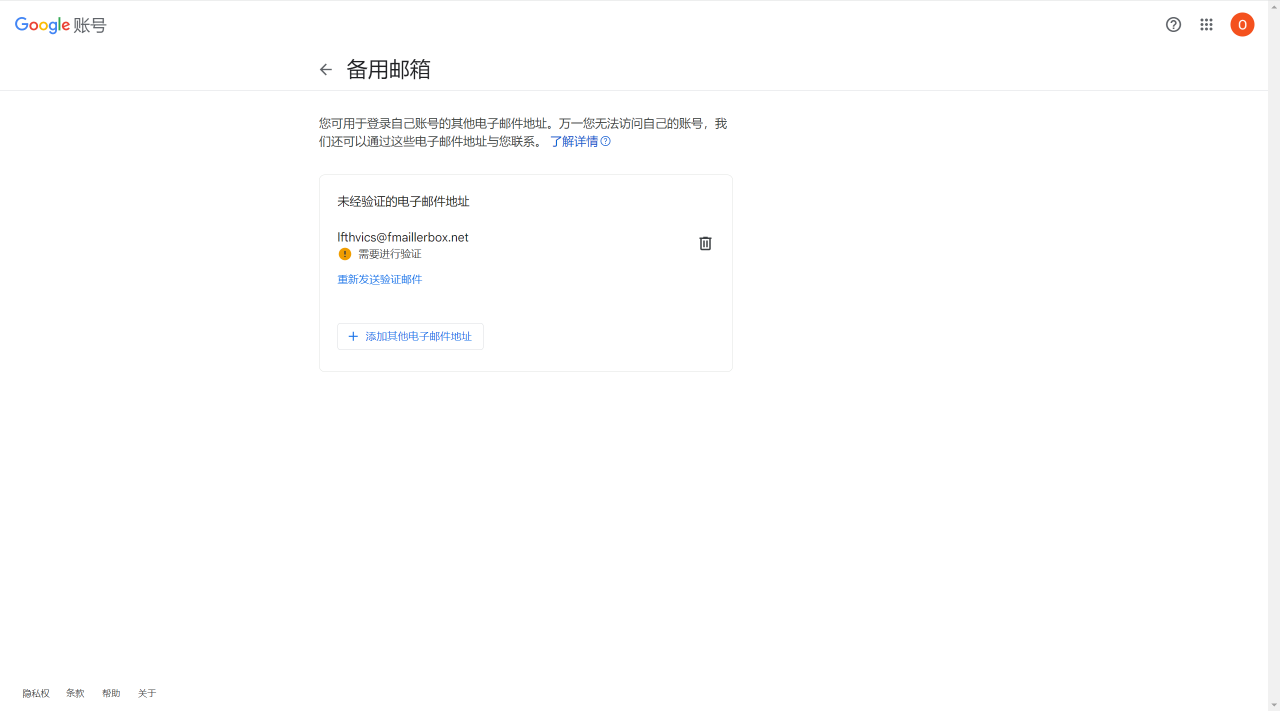
Task: Click the Google logo
Action: (42, 25)
